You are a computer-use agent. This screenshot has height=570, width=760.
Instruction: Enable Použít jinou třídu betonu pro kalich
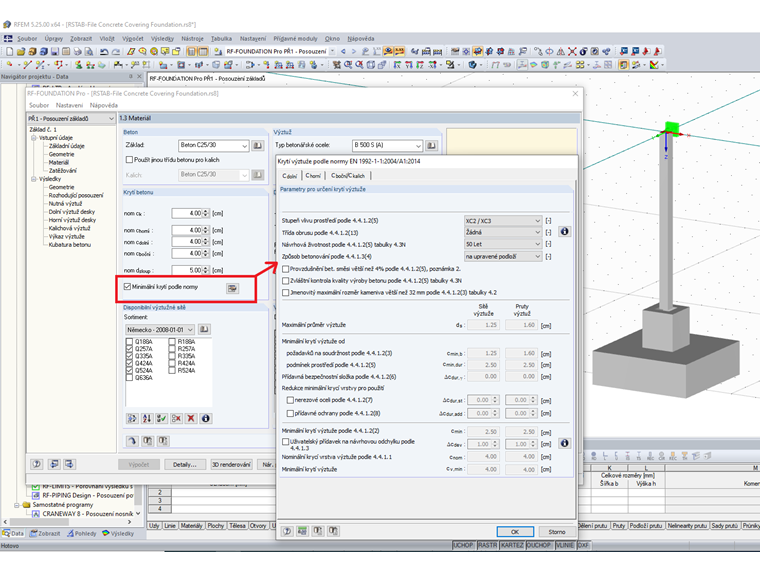point(129,159)
